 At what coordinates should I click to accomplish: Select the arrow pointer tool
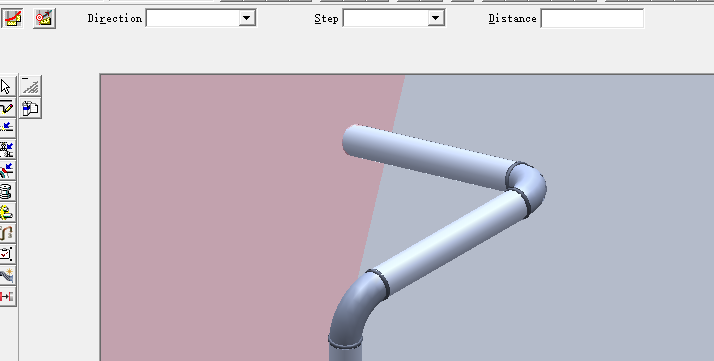tap(6, 86)
